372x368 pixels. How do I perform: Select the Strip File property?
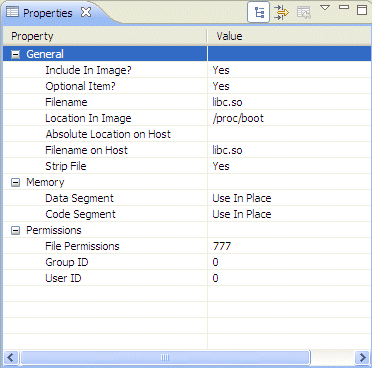coord(66,166)
